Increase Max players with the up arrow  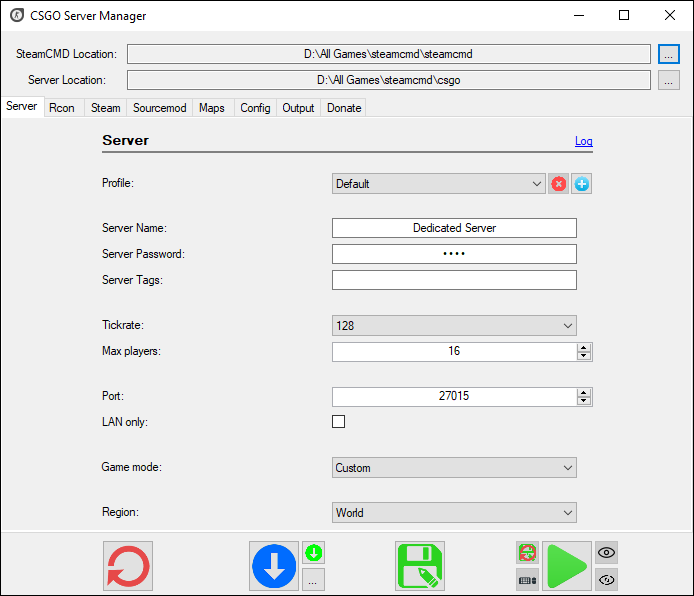coord(584,347)
